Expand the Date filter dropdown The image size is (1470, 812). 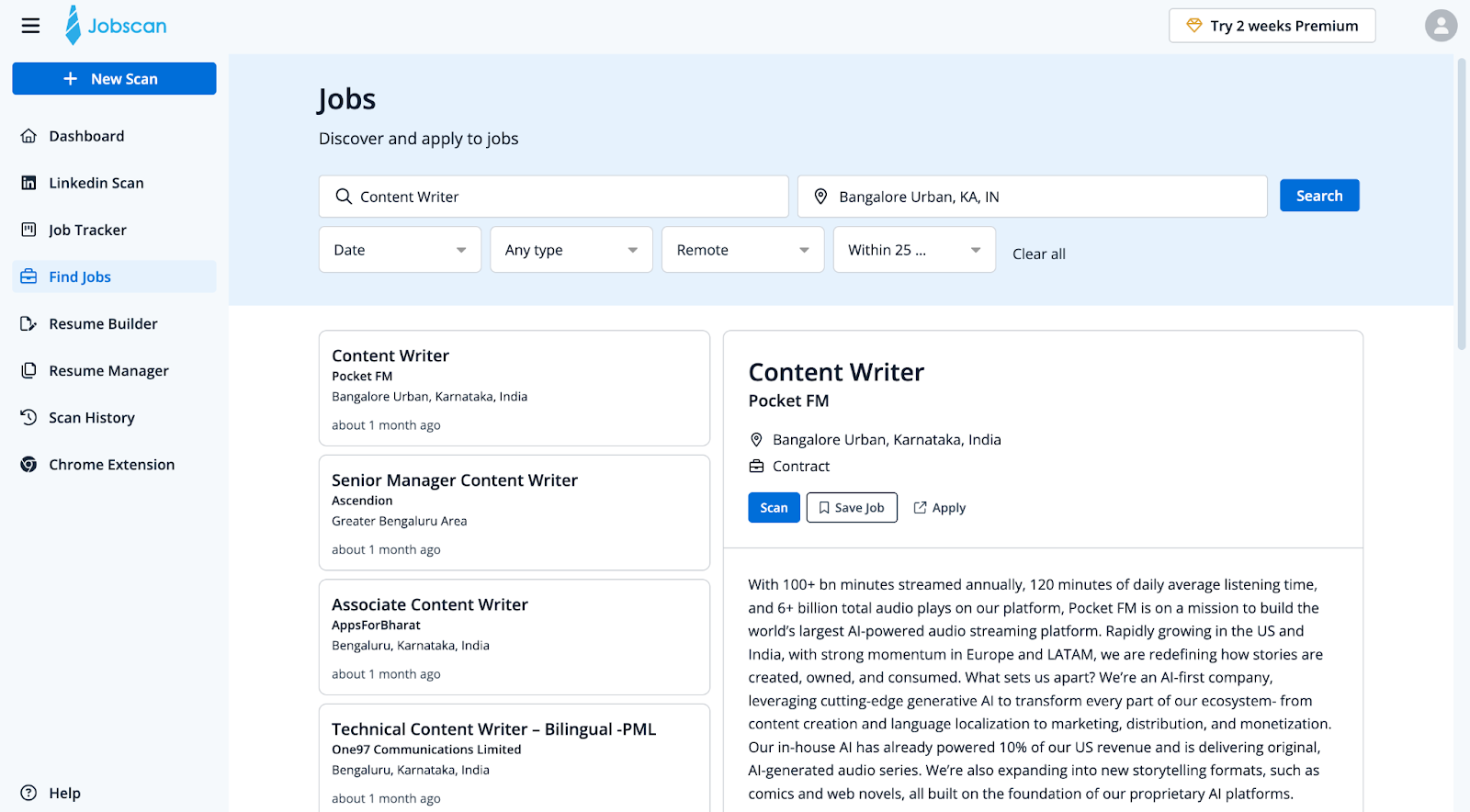[400, 250]
